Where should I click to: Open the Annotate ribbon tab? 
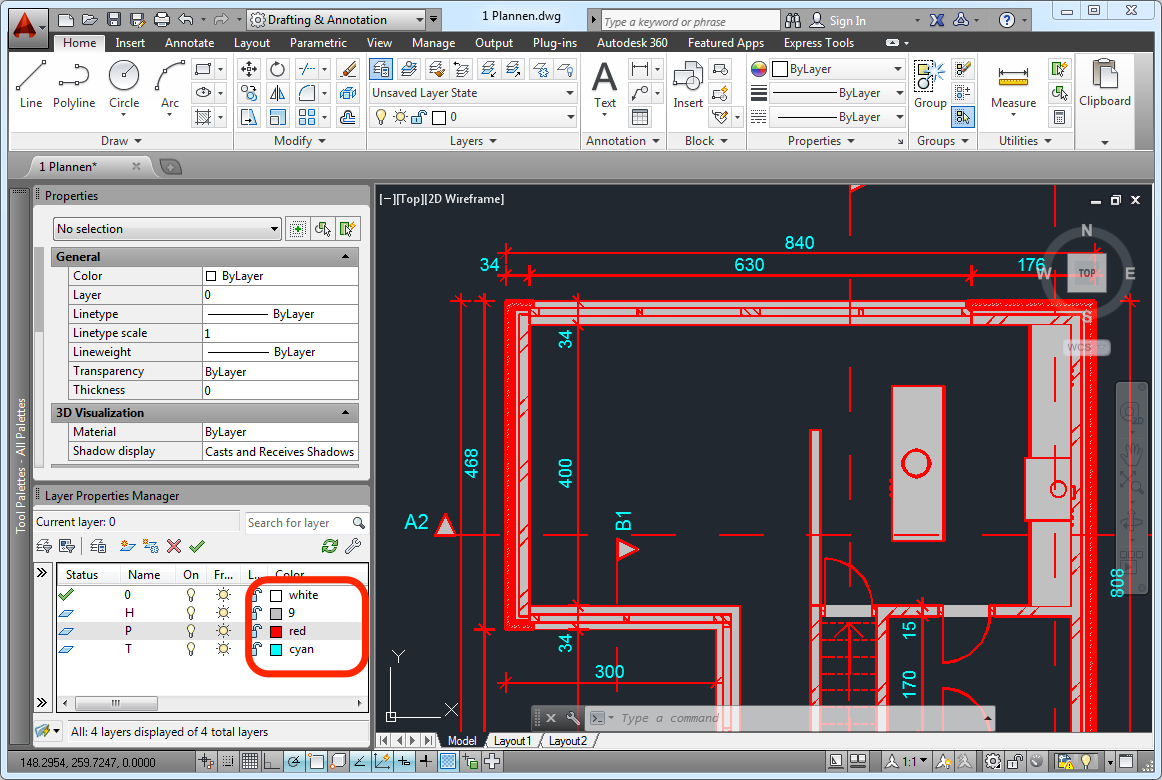pos(189,43)
